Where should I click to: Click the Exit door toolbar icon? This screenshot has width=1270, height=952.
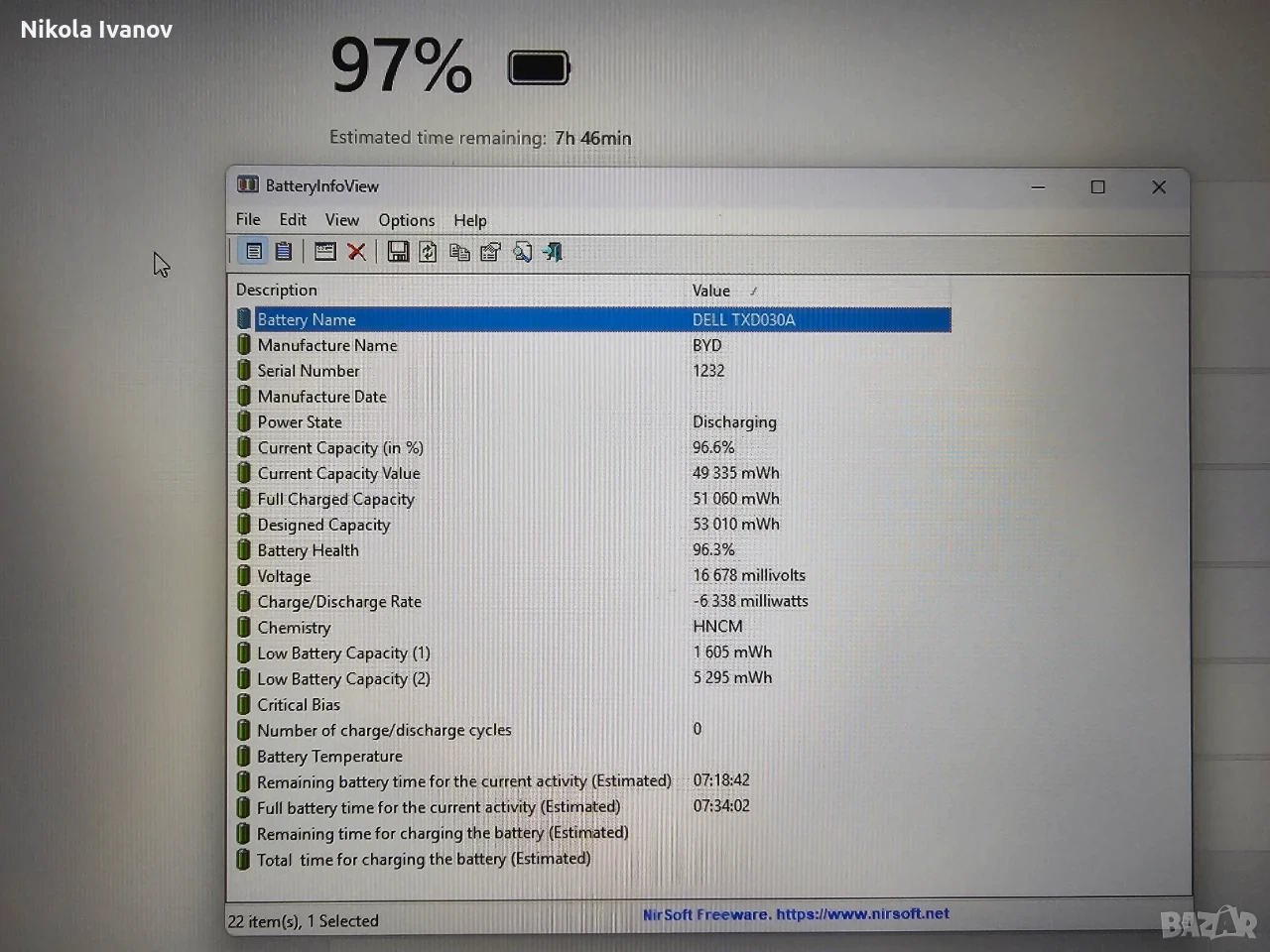pos(553,252)
